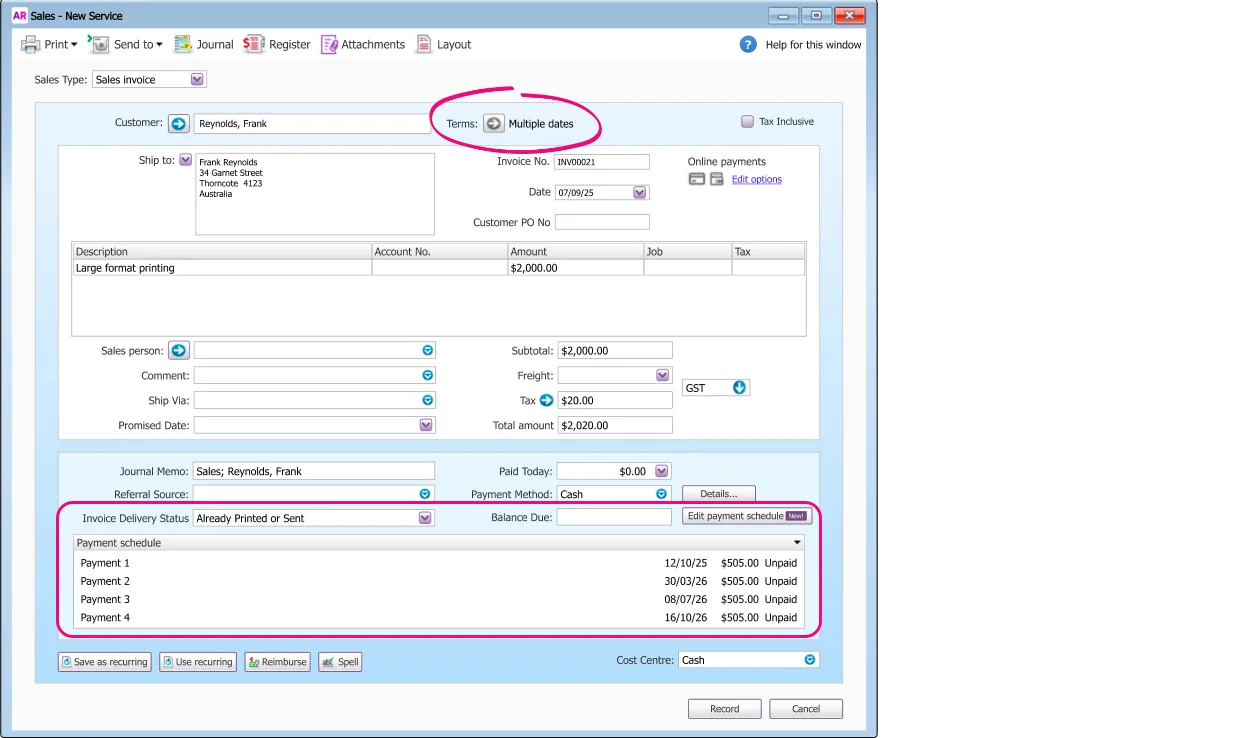Select the Payment 3 row

tap(439, 599)
